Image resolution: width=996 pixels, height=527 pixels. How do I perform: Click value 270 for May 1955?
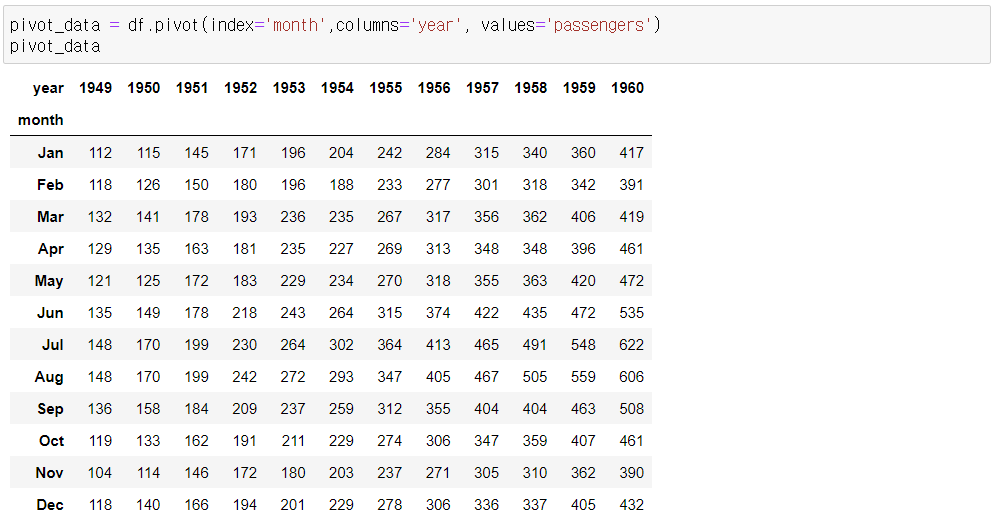click(x=389, y=281)
